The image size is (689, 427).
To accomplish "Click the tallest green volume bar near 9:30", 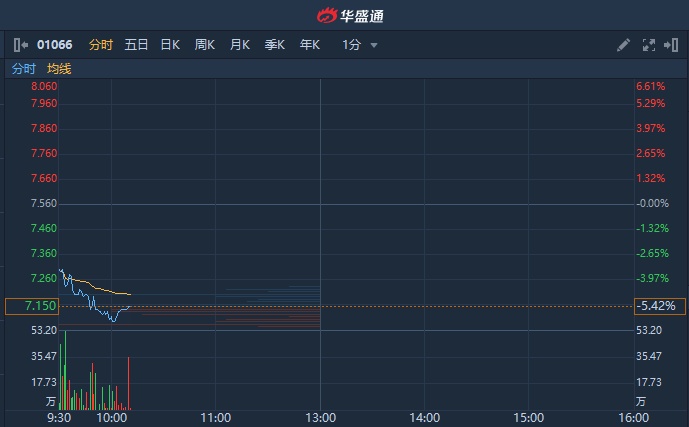I will tap(65, 370).
